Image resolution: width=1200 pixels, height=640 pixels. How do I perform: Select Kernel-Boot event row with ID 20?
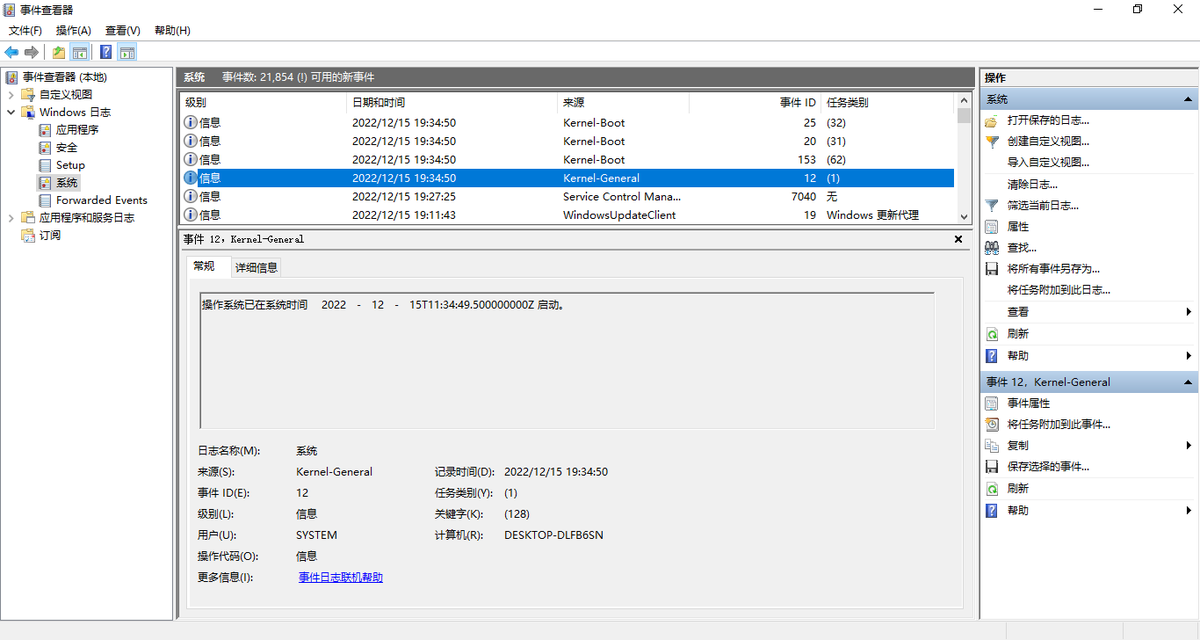click(x=567, y=141)
